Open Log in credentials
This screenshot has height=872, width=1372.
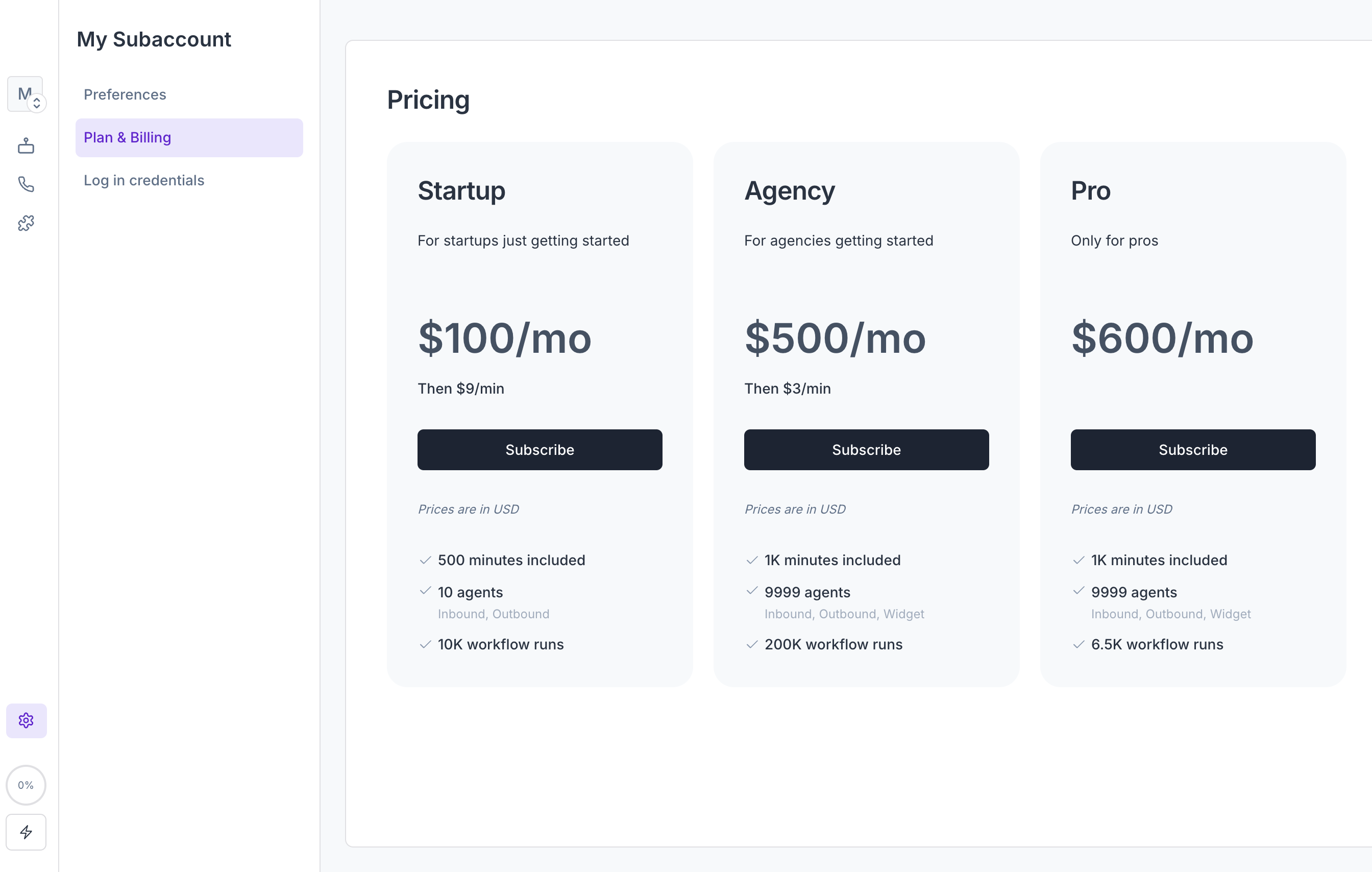tap(143, 180)
